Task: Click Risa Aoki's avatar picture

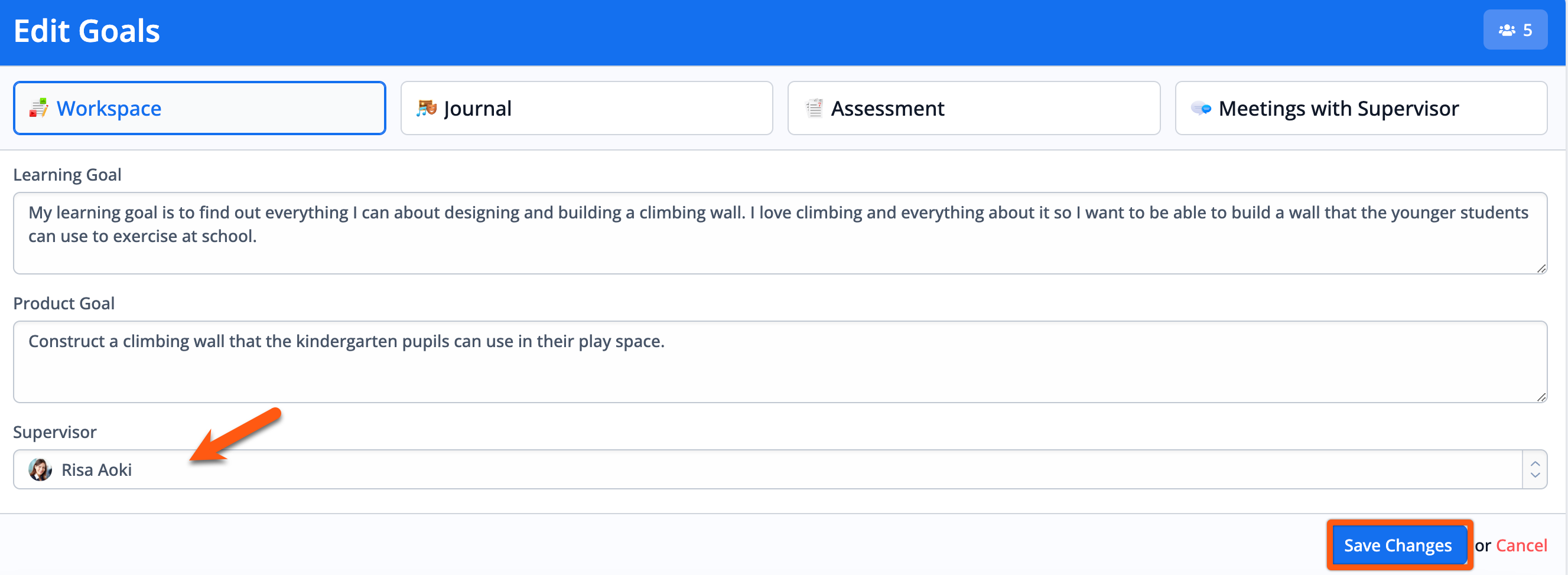Action: (40, 470)
